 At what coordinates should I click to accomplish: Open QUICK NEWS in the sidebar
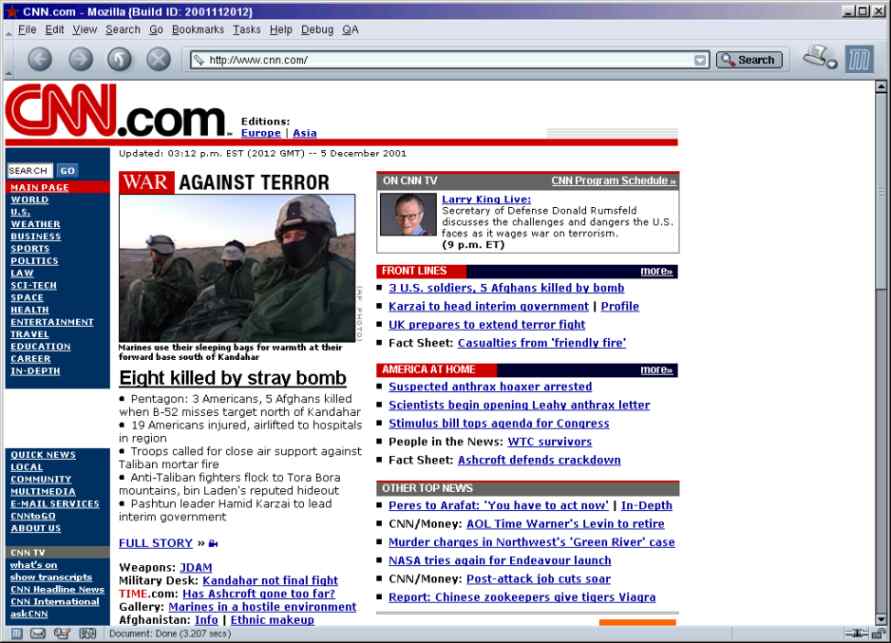(43, 454)
